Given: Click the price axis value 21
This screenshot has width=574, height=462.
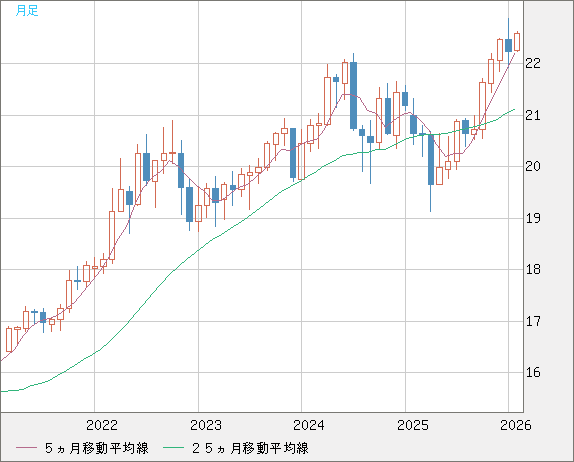Looking at the screenshot, I should [x=533, y=115].
